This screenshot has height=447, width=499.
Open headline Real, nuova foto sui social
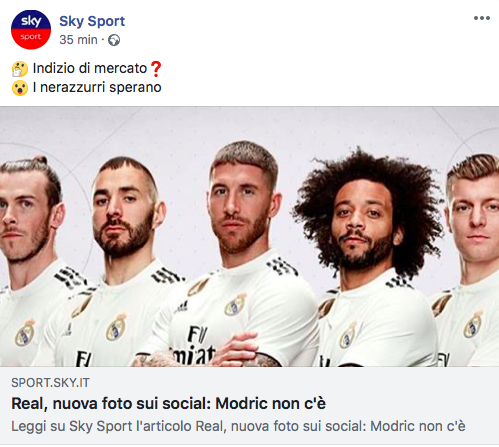tap(168, 404)
